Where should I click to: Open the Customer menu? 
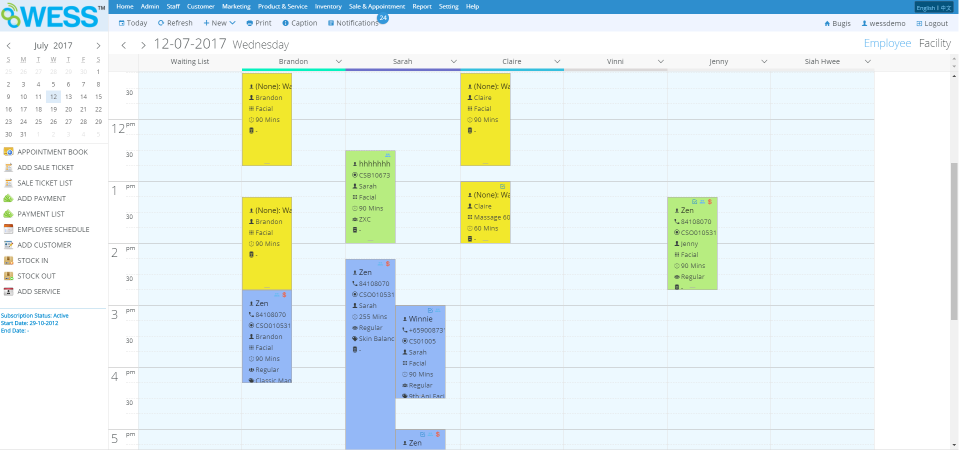click(x=201, y=7)
